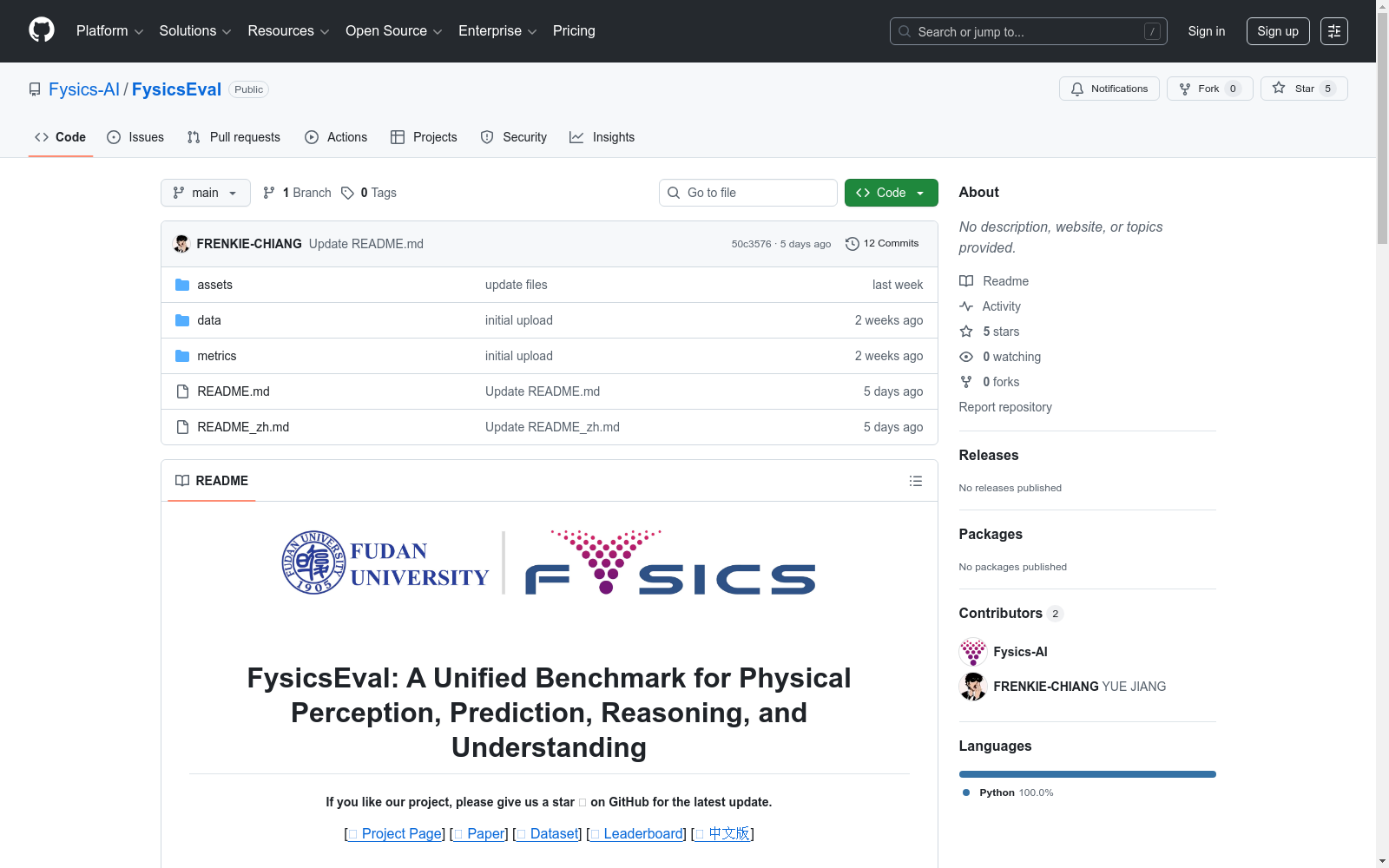The height and width of the screenshot is (868, 1389).
Task: Click the FYSICS logo image
Action: click(670, 562)
